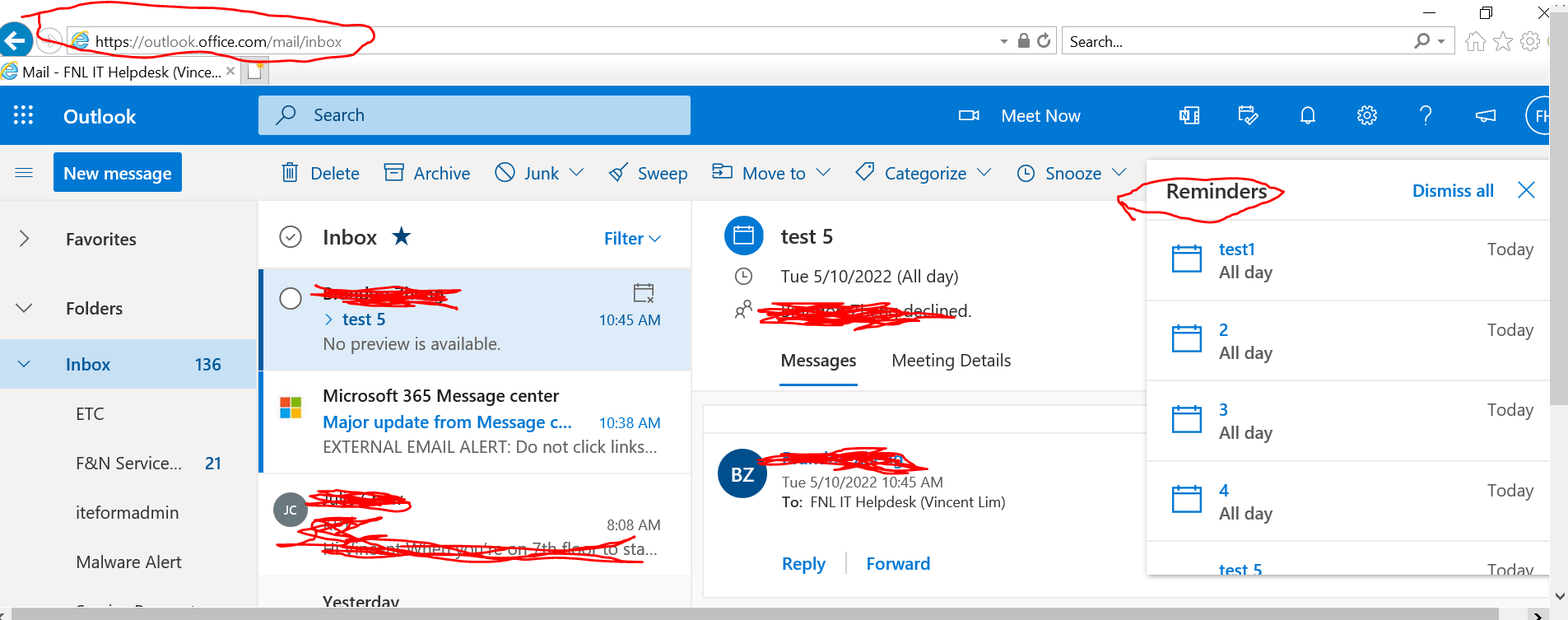Go back with browser back arrow
The height and width of the screenshot is (620, 1568).
(14, 40)
